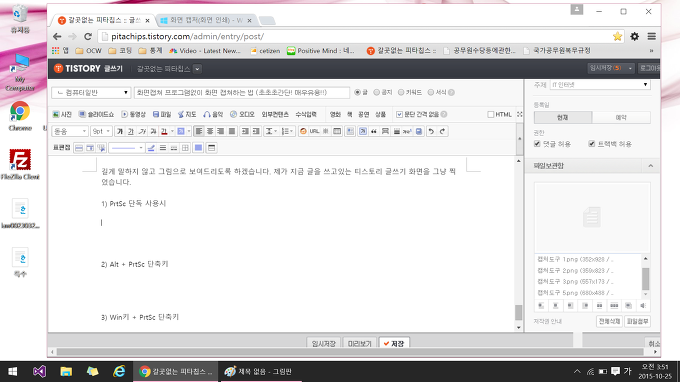Bookmark this page with the star
680x382 pixels.
coord(617,36)
